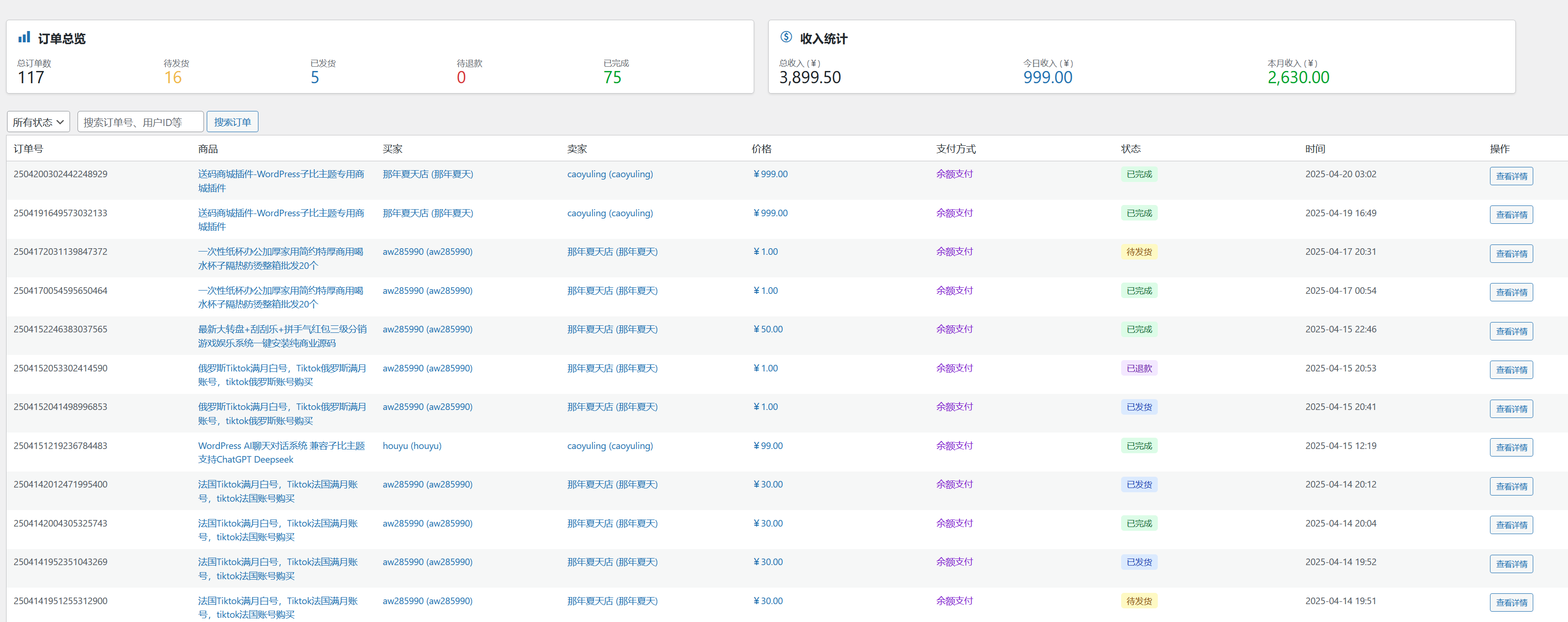Click 已发货 status badge of order 2504152041498996853
This screenshot has width=1568, height=622.
(1139, 407)
